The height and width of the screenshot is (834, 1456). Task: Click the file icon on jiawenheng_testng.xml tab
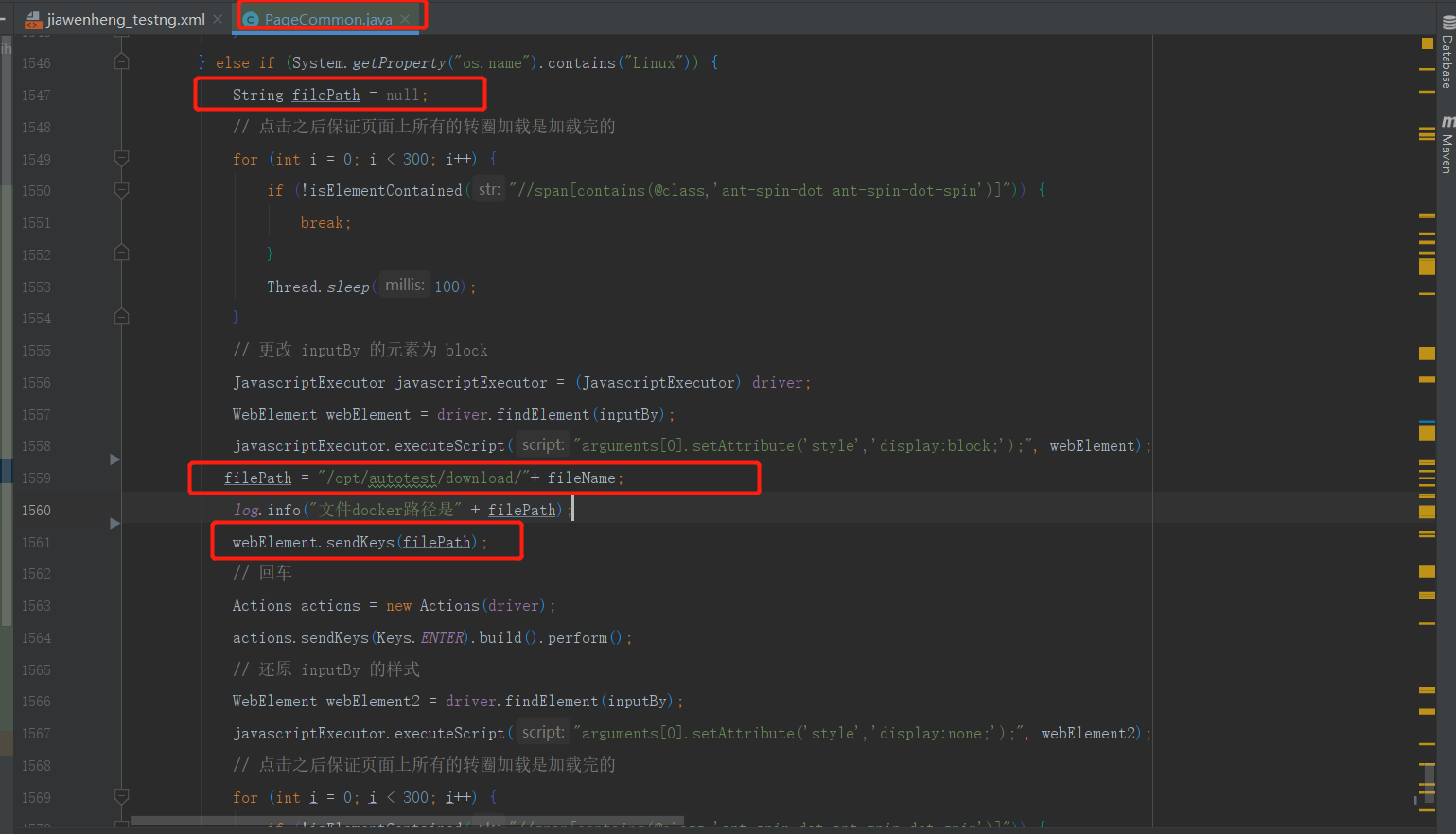30,18
